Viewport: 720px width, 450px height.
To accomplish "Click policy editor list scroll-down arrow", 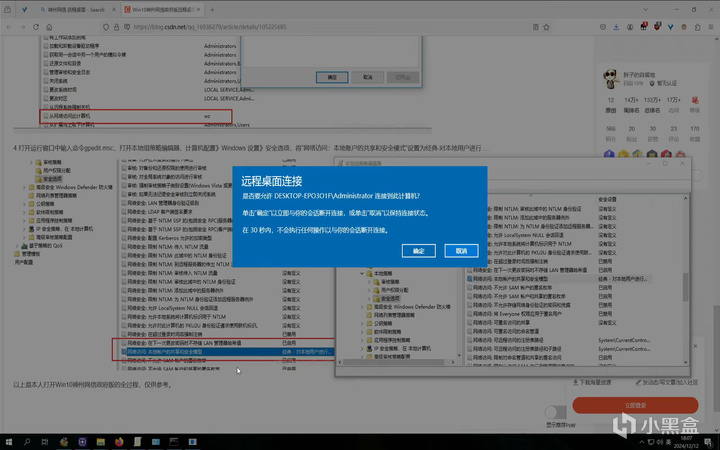I will coord(686,362).
